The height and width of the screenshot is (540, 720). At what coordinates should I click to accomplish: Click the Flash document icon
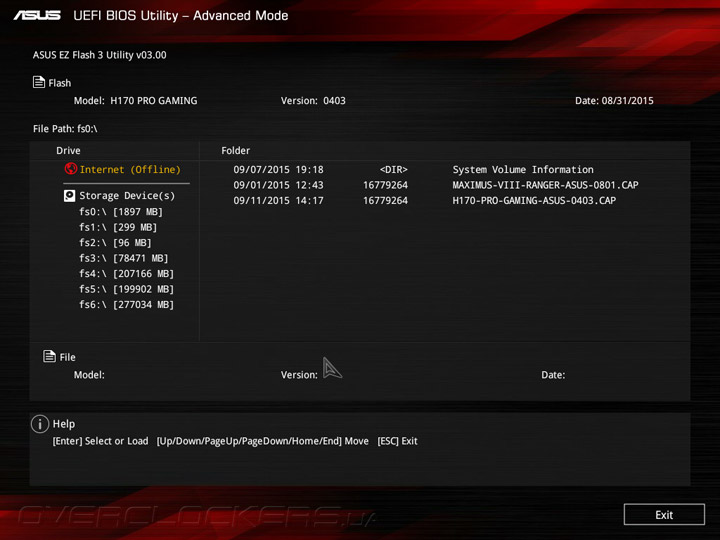point(39,82)
